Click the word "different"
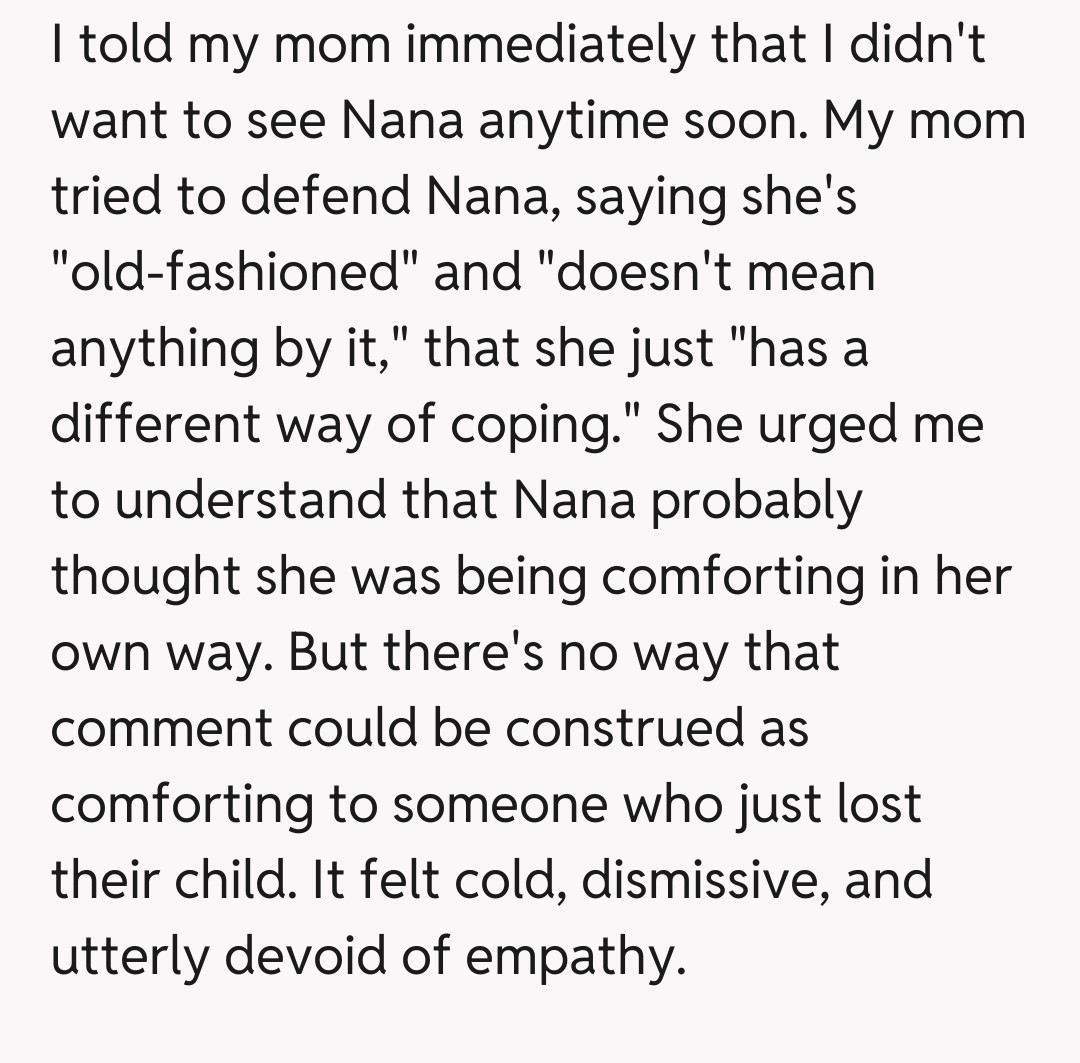 click(143, 425)
